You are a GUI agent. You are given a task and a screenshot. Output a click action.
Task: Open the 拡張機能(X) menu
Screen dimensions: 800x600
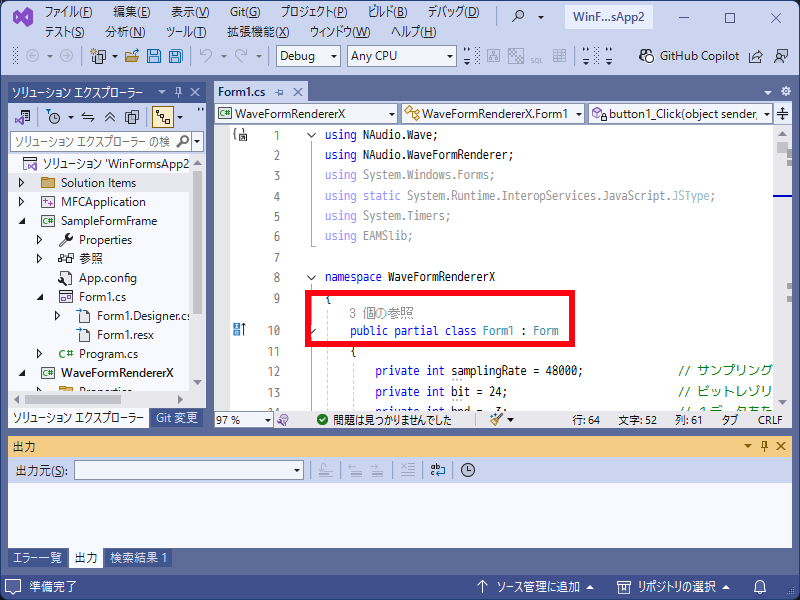(258, 32)
